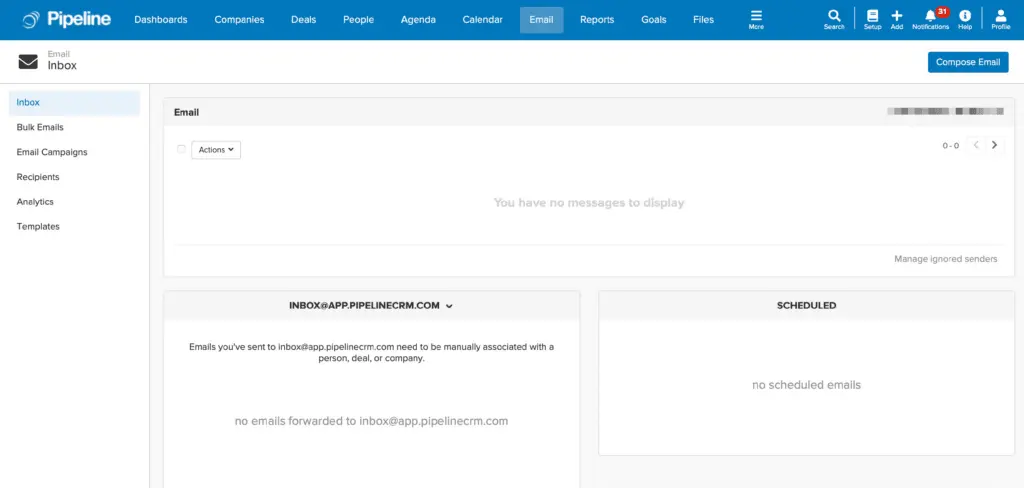This screenshot has height=488, width=1024.
Task: Open the Companies menu
Action: [239, 20]
